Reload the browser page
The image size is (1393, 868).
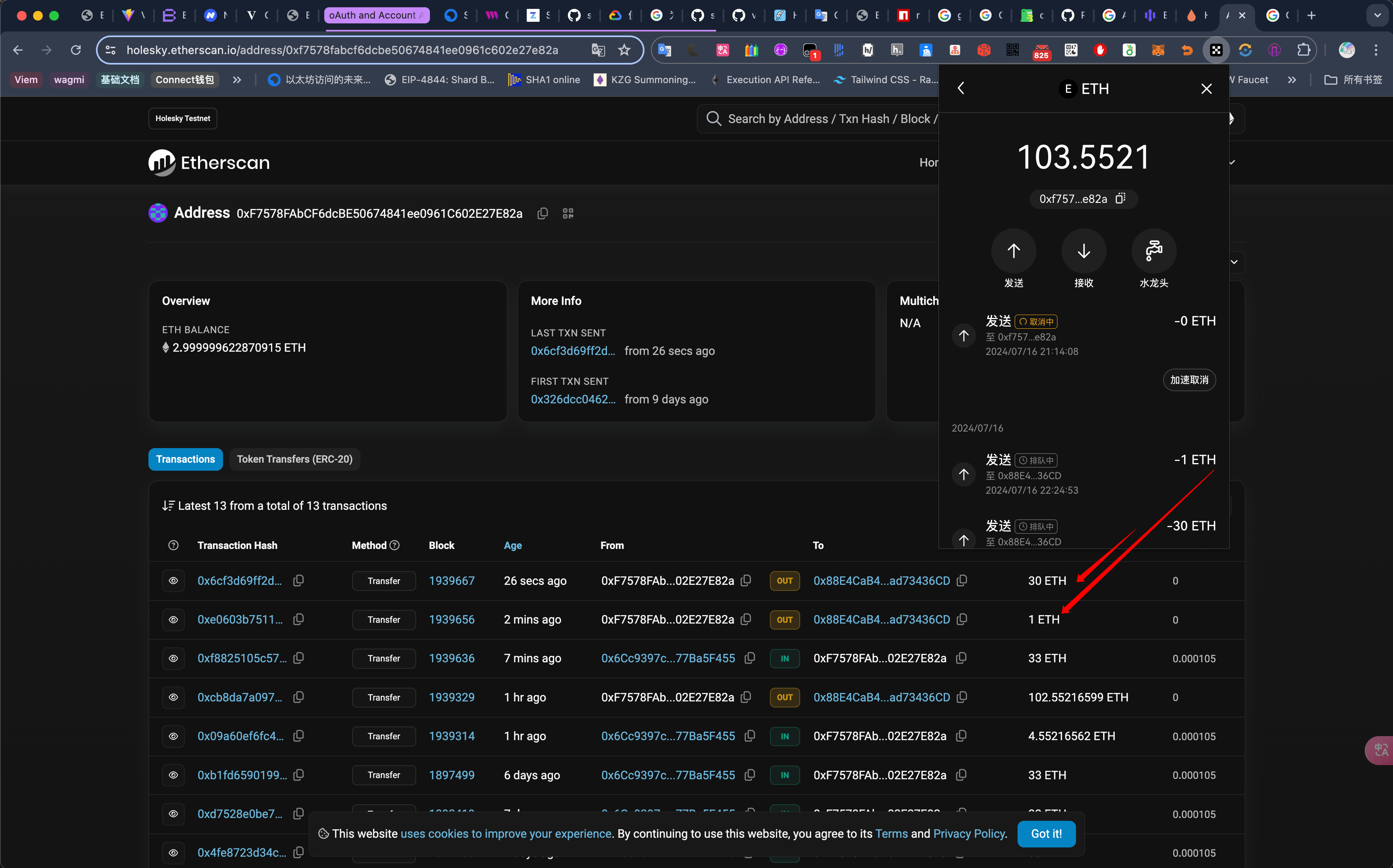[76, 50]
